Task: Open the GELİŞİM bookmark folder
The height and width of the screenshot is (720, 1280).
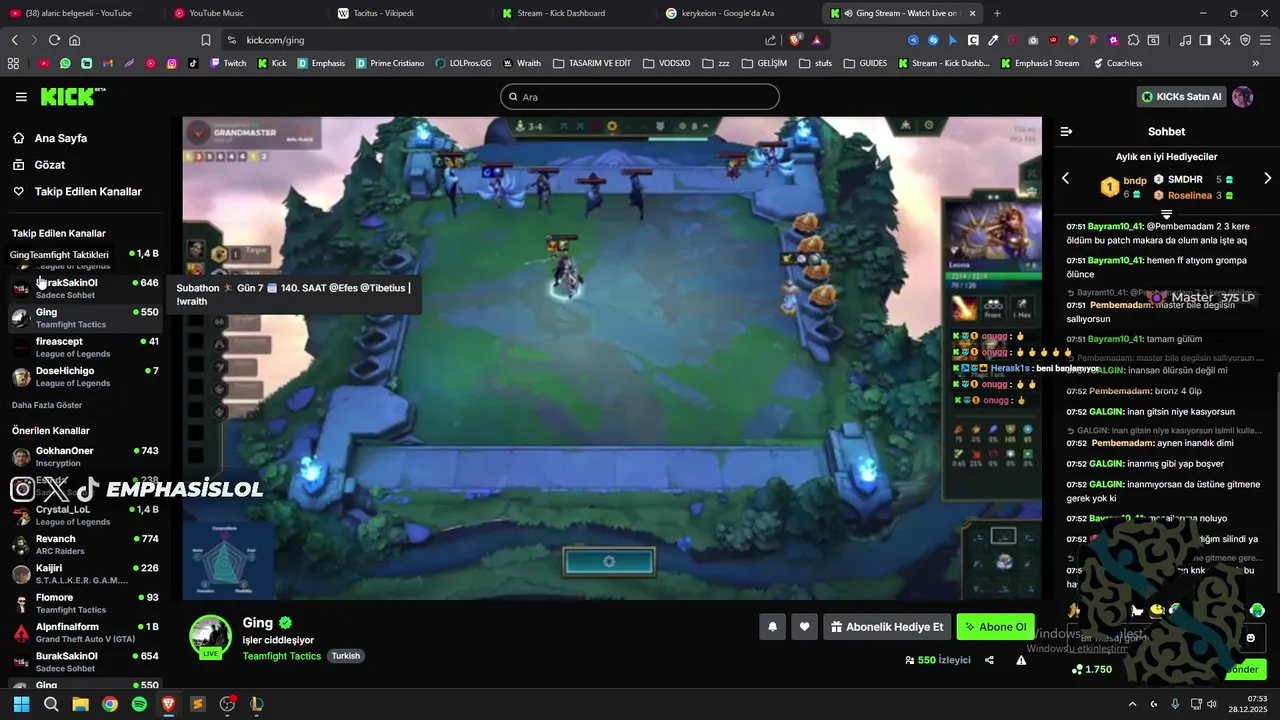Action: point(764,63)
